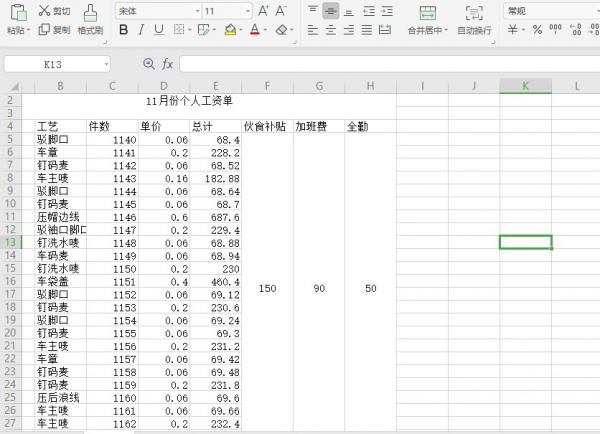This screenshot has width=600, height=434.
Task: Click the title cell 11月份个人工资单
Action: (x=189, y=101)
